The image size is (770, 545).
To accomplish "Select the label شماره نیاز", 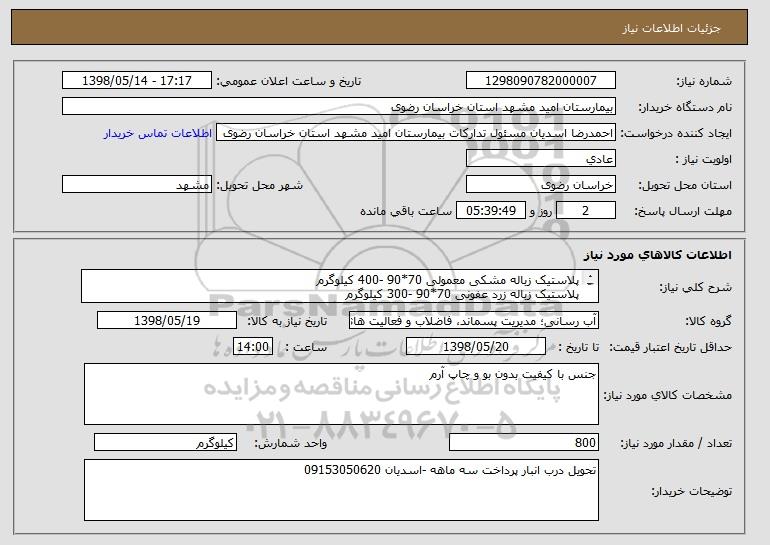I will (x=704, y=81).
